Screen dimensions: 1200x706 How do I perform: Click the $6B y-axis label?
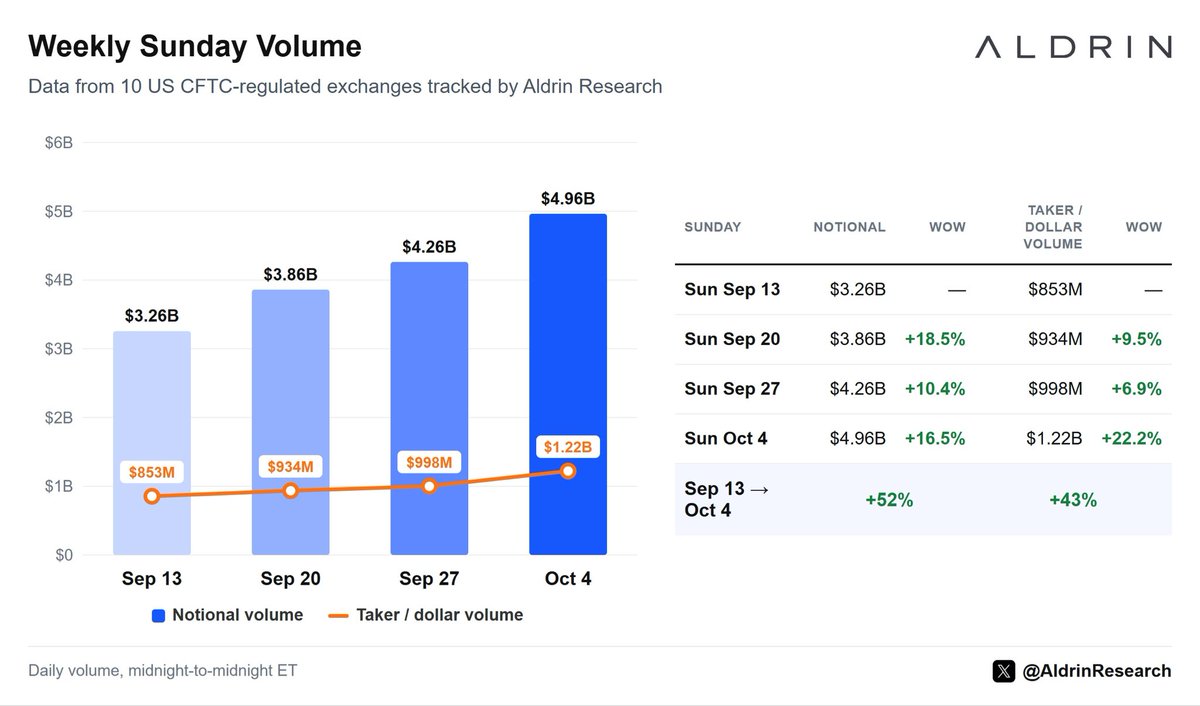coord(59,143)
